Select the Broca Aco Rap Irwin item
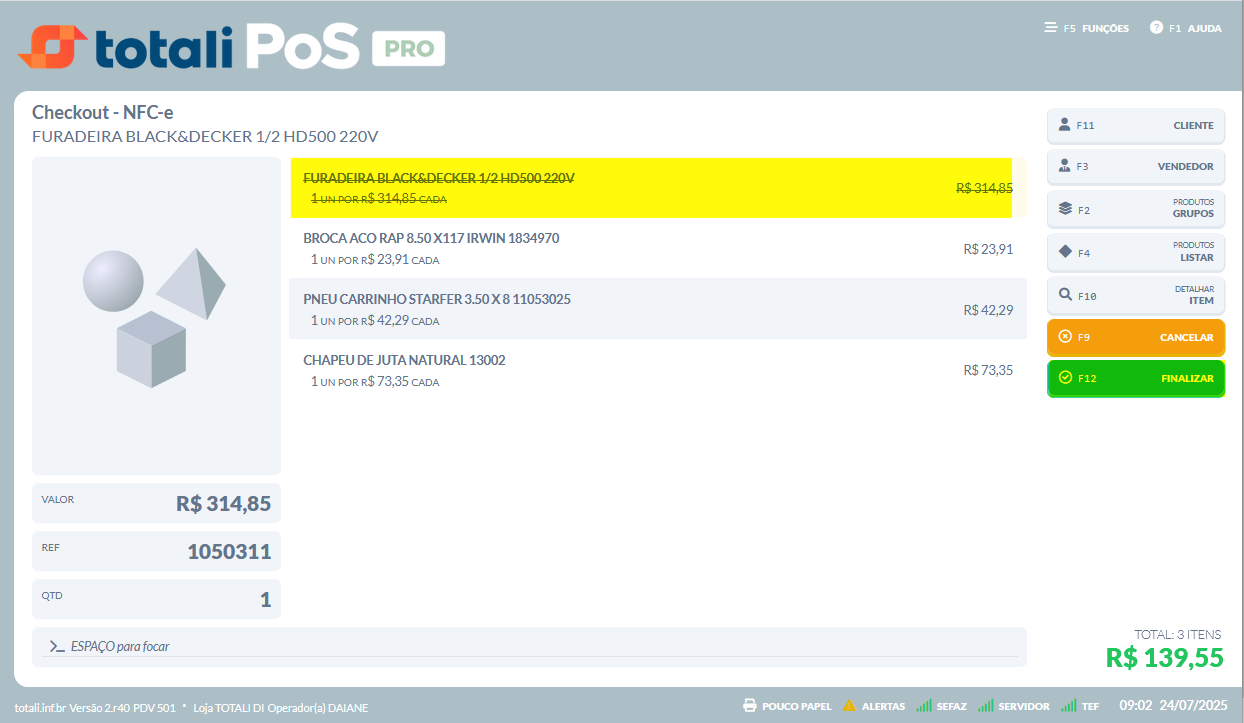This screenshot has height=723, width=1244. pyautogui.click(x=658, y=248)
